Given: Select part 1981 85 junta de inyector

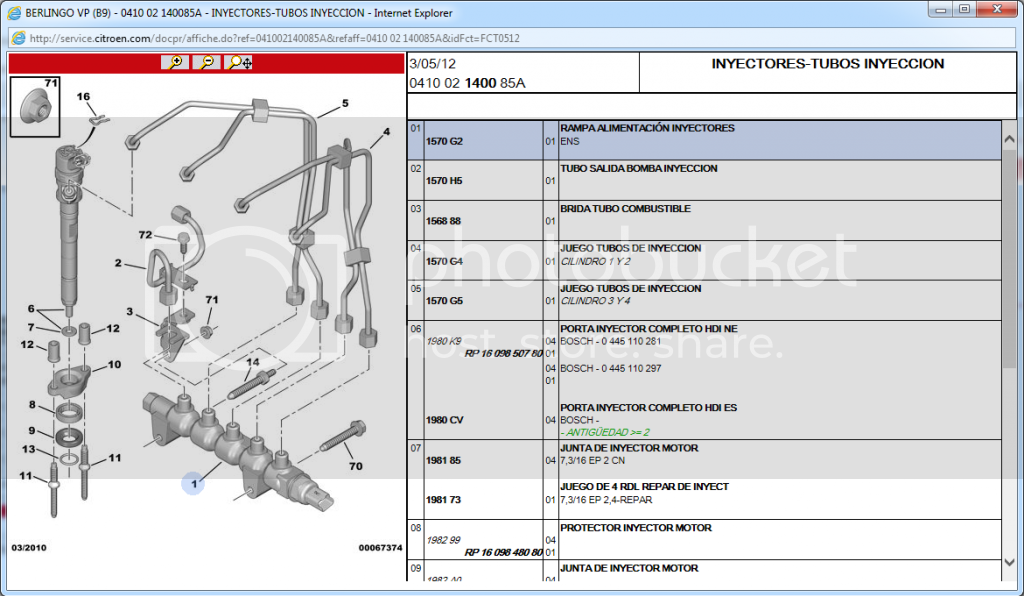Looking at the screenshot, I should [x=443, y=461].
